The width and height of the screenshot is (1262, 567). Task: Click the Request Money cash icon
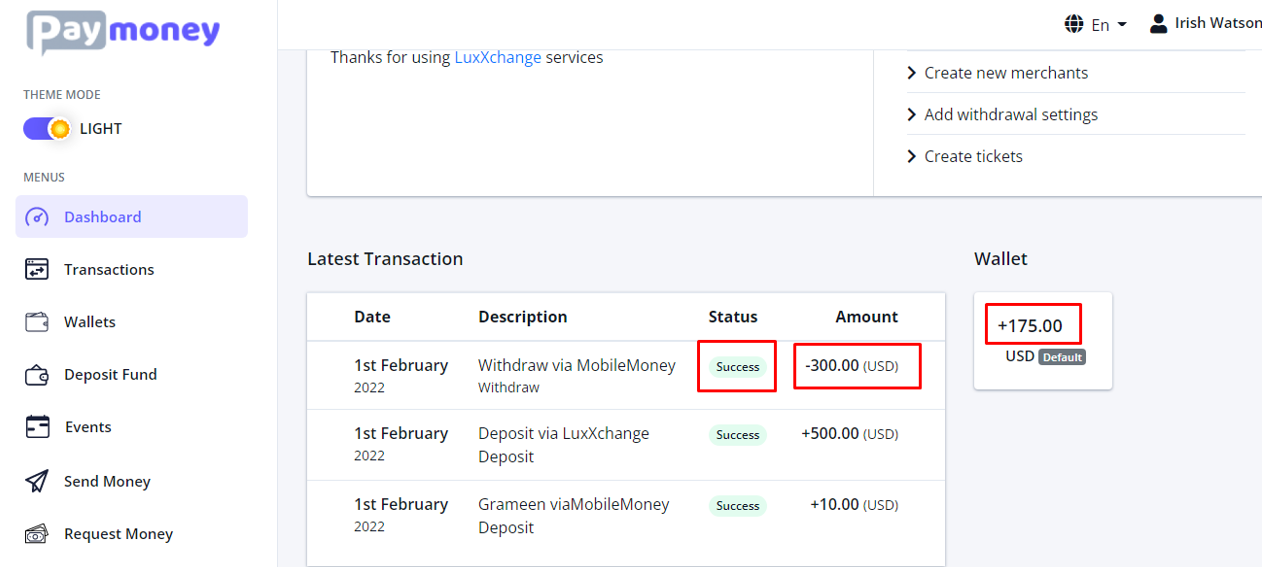(37, 534)
